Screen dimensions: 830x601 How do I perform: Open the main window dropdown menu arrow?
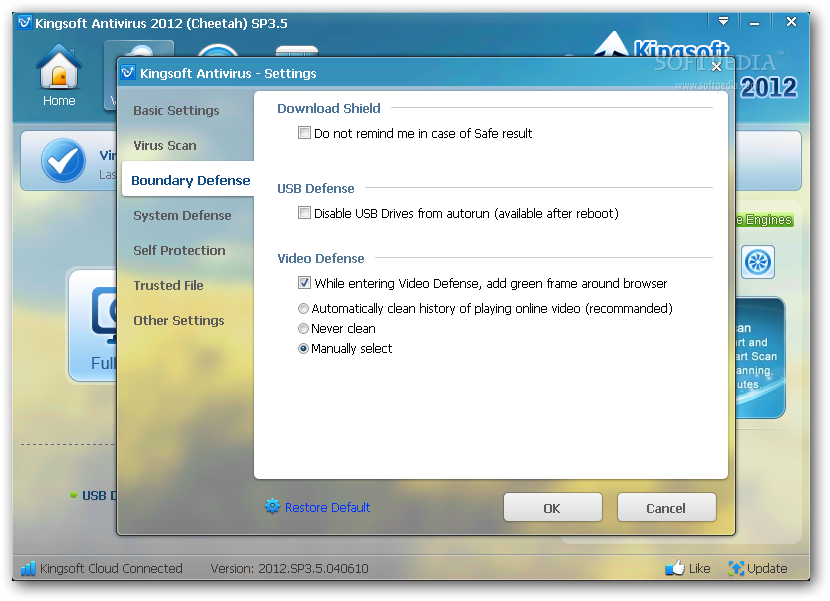pos(723,21)
